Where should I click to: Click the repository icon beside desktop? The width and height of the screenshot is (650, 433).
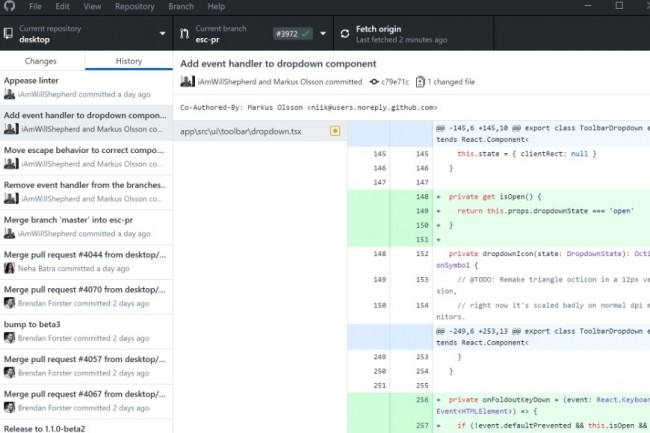pyautogui.click(x=8, y=34)
